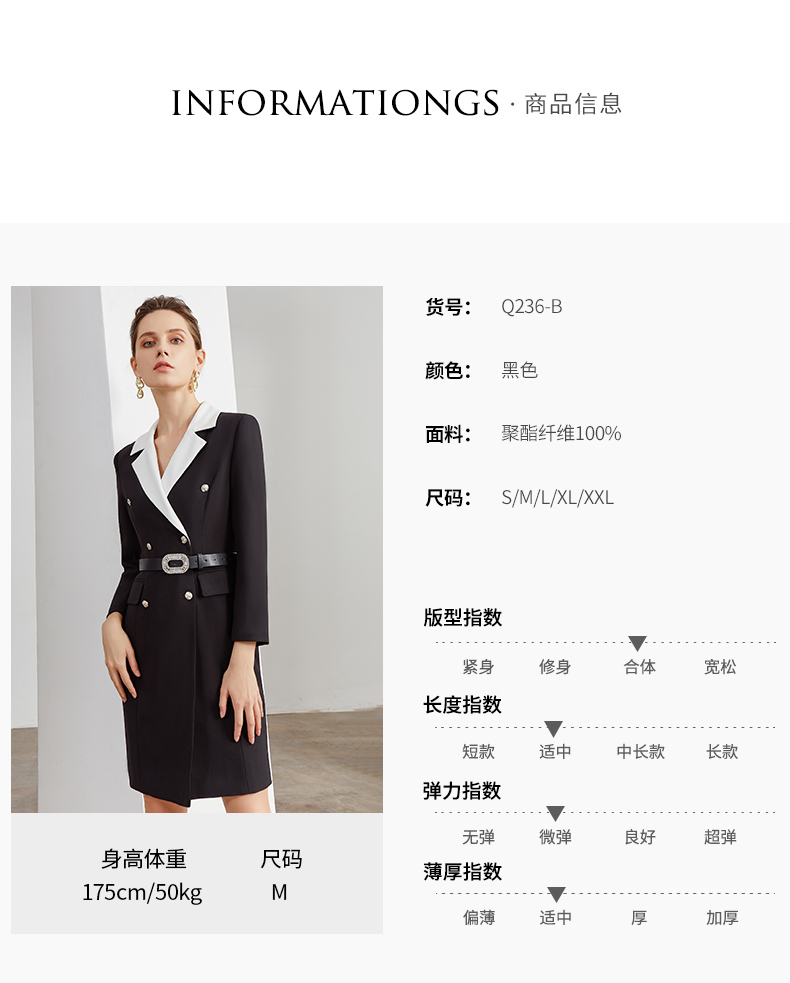
Task: Open the model photo in black dress
Action: (x=197, y=549)
